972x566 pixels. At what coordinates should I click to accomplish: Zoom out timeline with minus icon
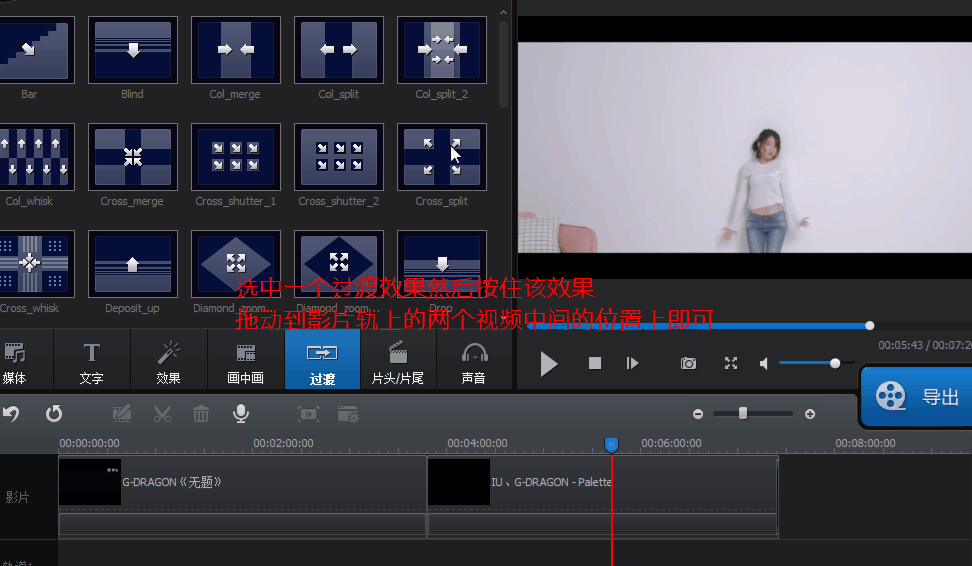698,414
